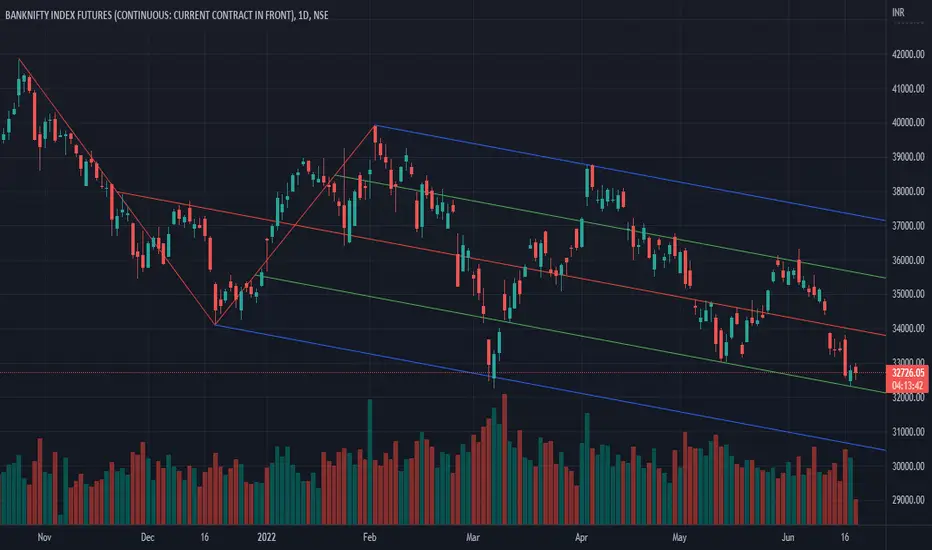This screenshot has width=932, height=550.
Task: Click the Jun label on time axis
Action: pos(788,538)
